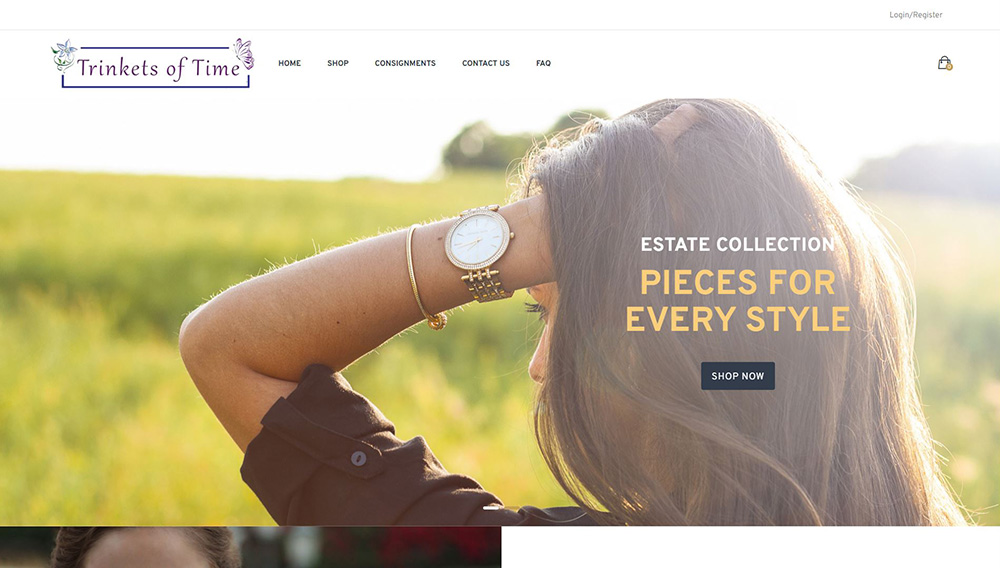Viewport: 1000px width, 568px height.
Task: Select the active carousel slide indicator
Action: click(x=493, y=507)
